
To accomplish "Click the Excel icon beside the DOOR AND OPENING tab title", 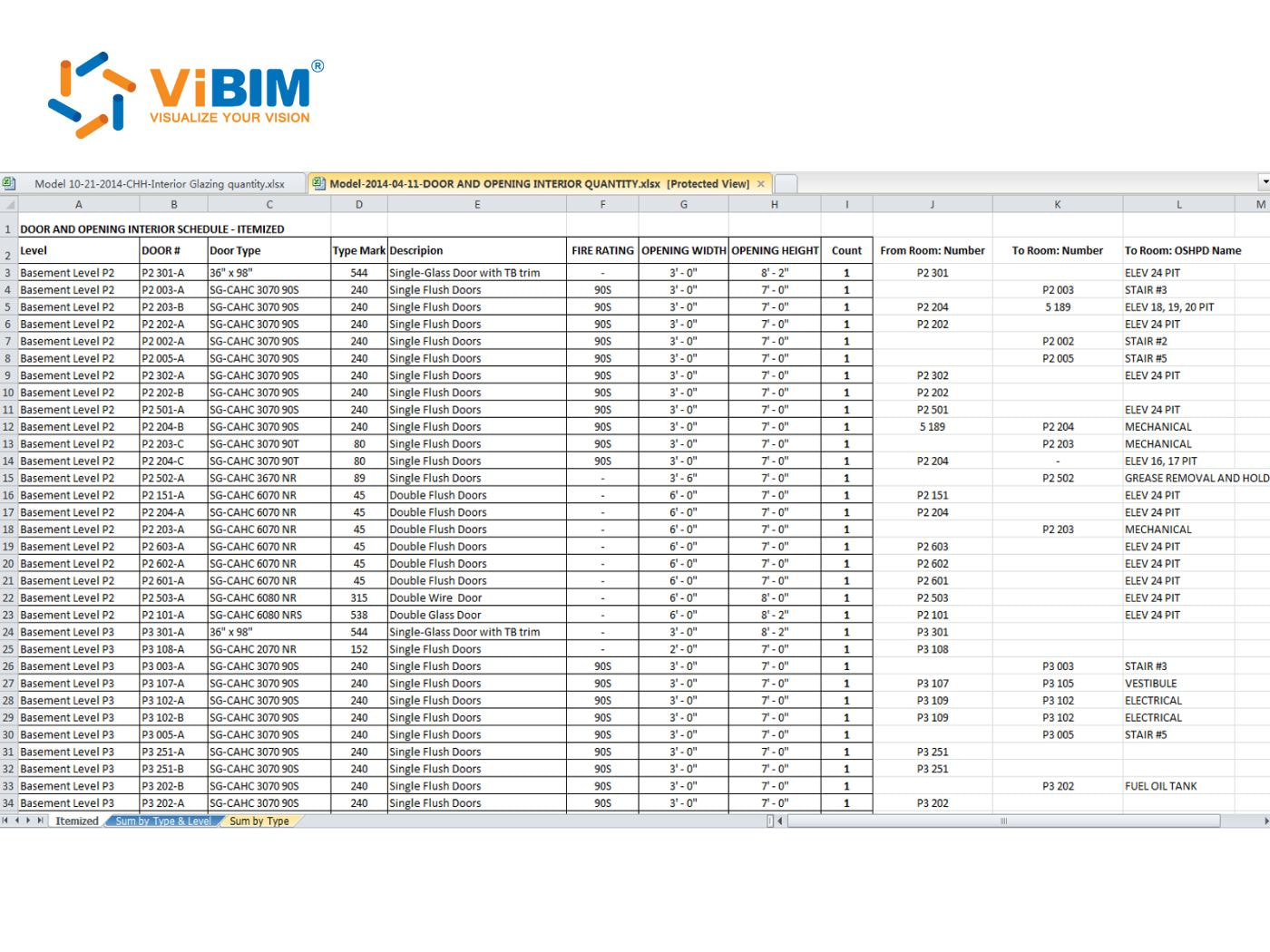I will [x=317, y=183].
